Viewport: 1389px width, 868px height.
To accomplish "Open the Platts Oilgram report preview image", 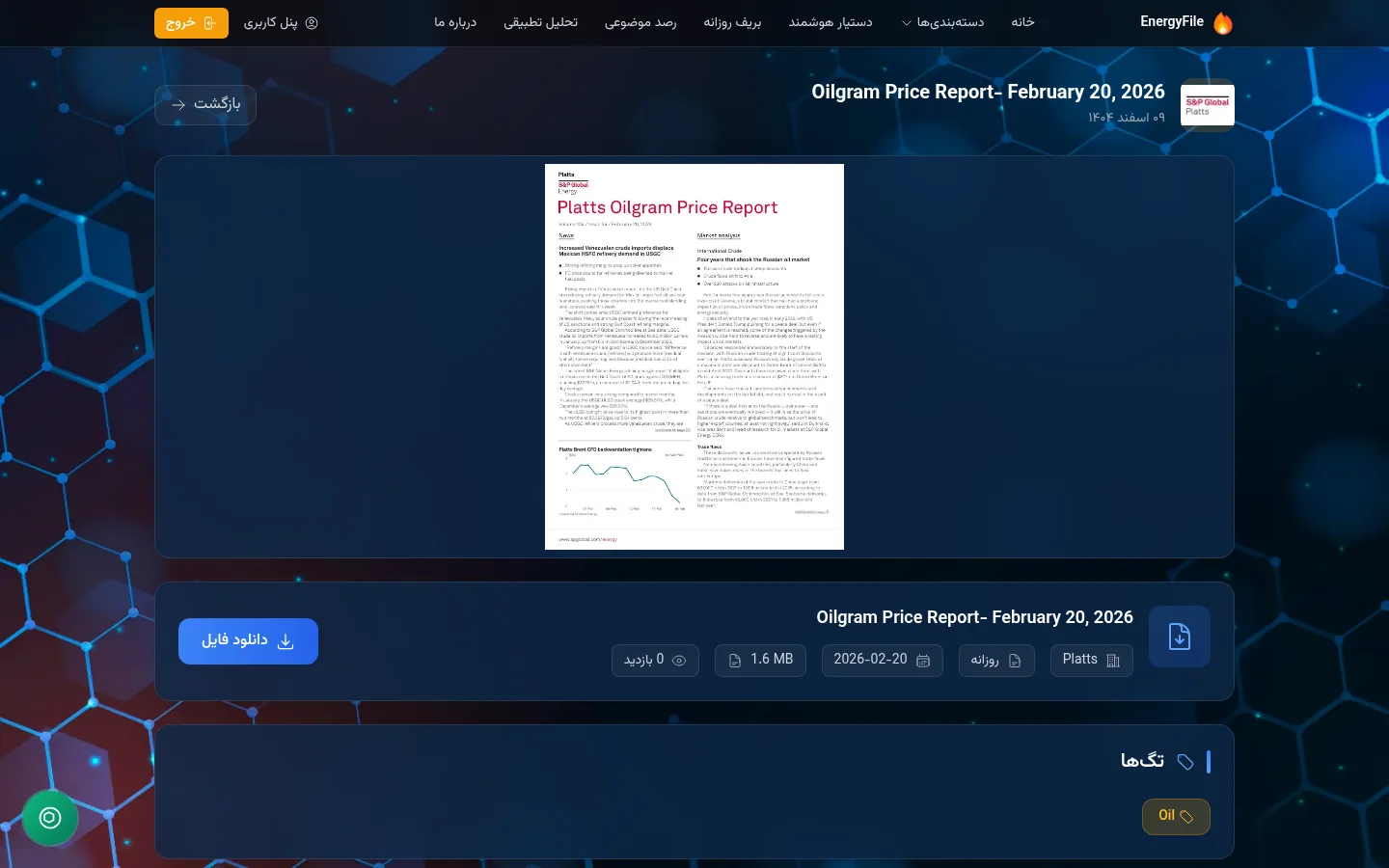I will point(694,357).
